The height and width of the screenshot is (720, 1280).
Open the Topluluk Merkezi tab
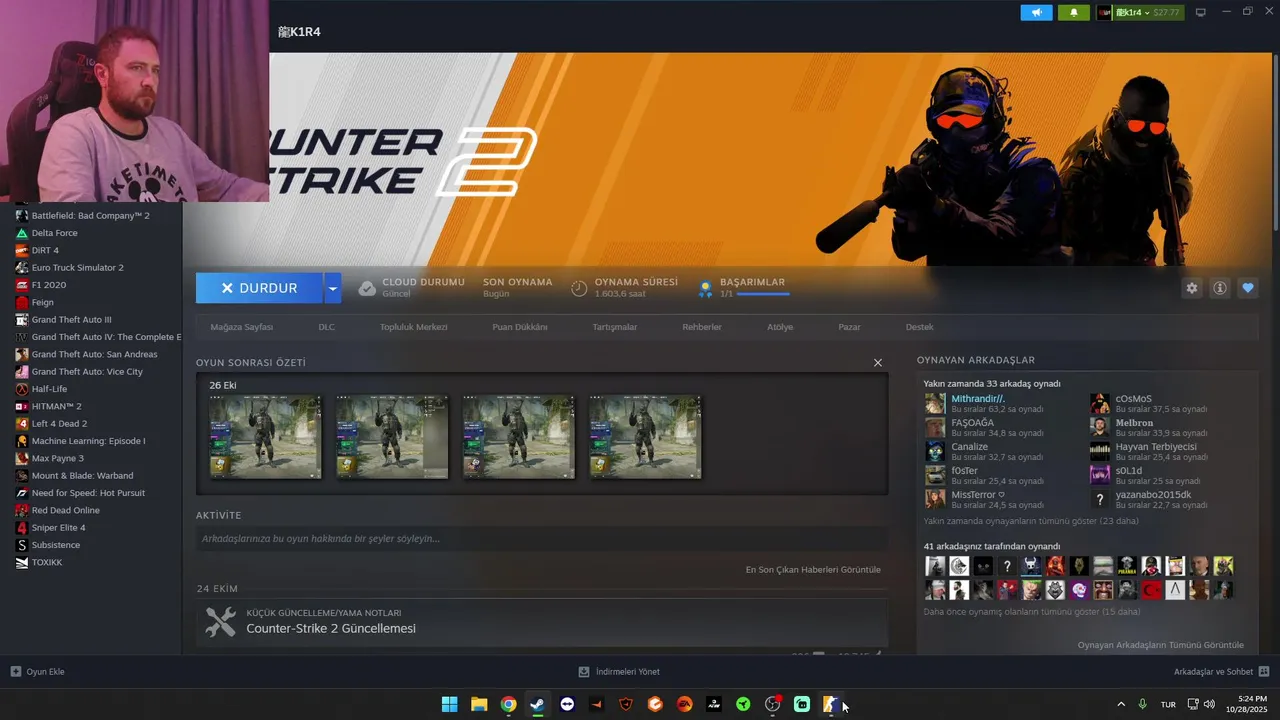click(414, 327)
